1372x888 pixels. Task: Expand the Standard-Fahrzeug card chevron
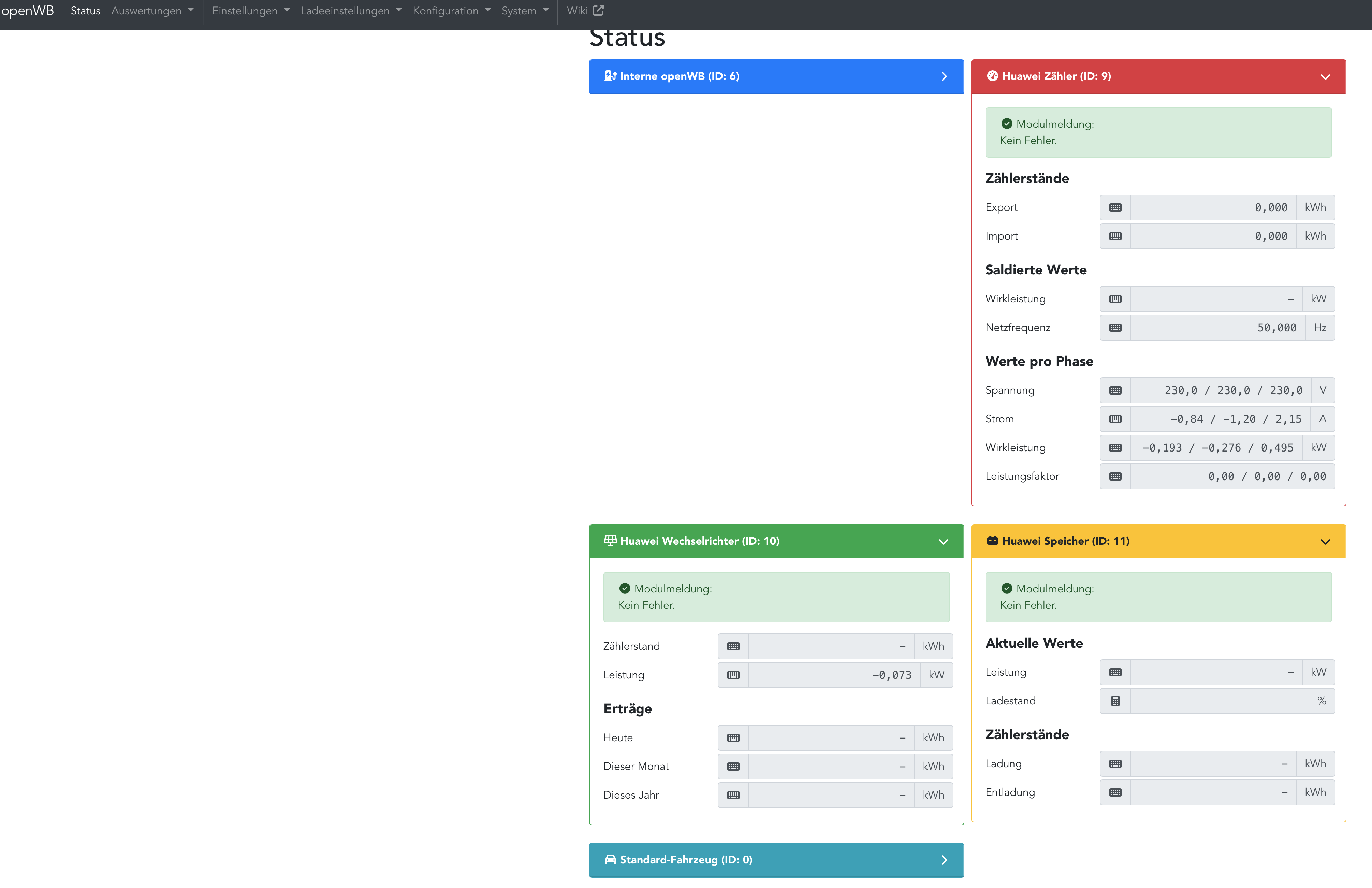coord(944,860)
